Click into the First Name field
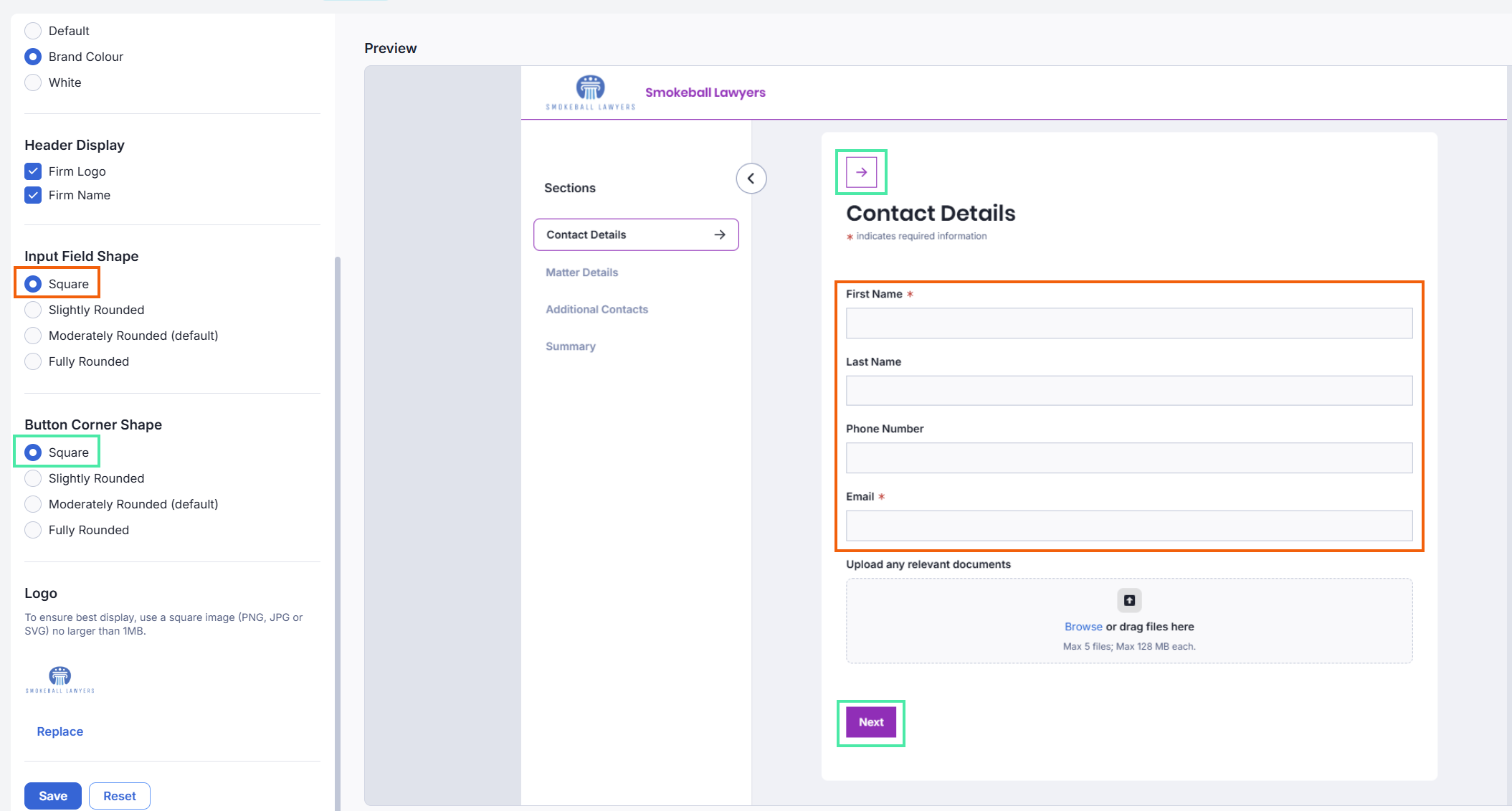This screenshot has height=811, width=1512. tap(1128, 323)
